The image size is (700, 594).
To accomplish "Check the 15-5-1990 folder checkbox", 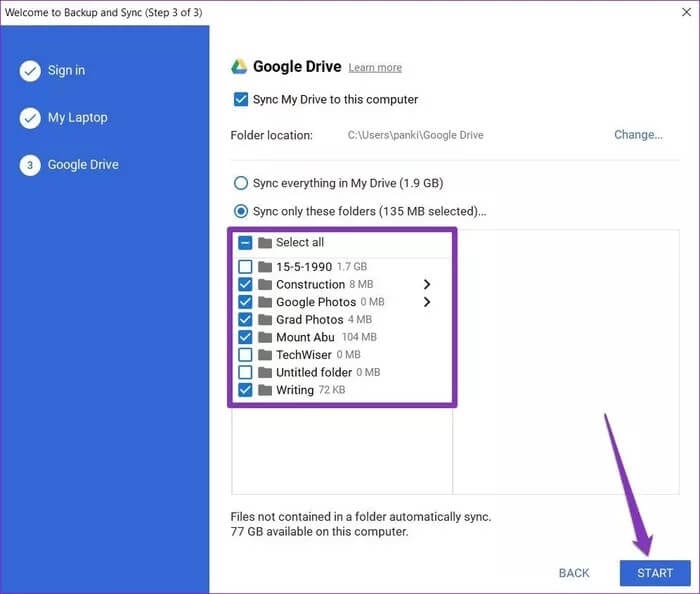I will pos(245,267).
